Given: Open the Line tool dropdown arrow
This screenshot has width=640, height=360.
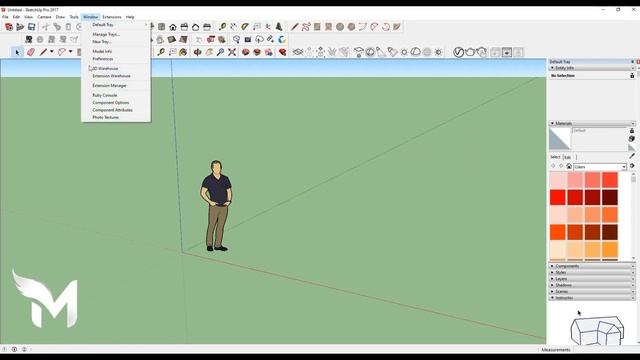Looking at the screenshot, I should pos(51,52).
